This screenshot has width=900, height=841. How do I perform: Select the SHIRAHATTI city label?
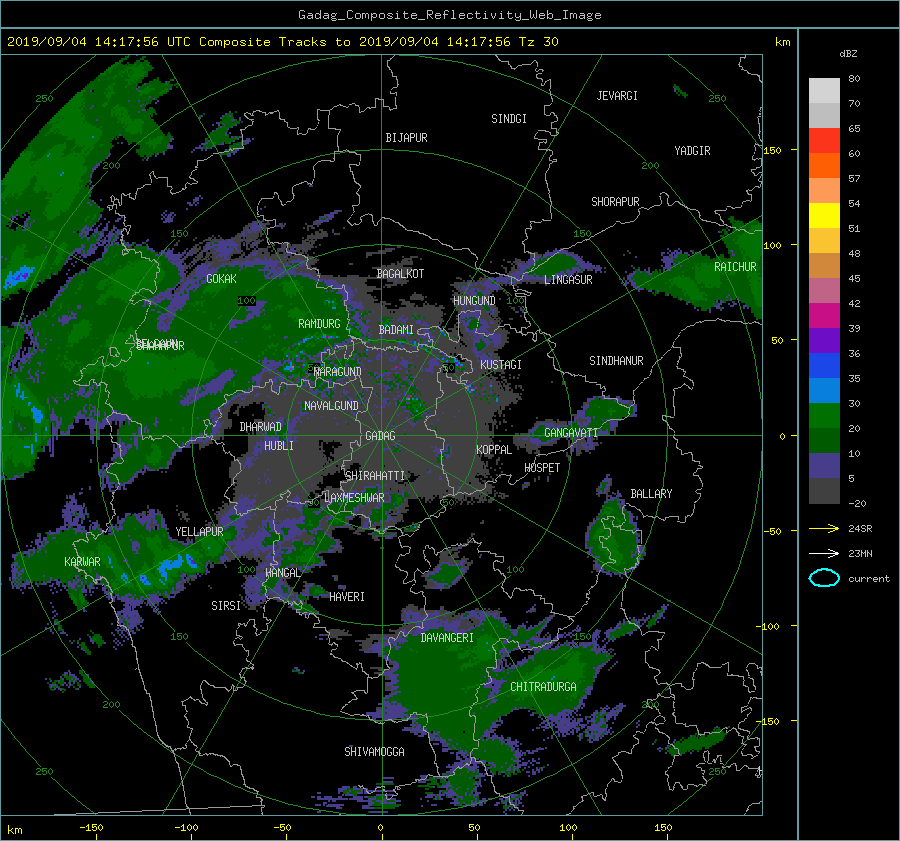click(375, 476)
